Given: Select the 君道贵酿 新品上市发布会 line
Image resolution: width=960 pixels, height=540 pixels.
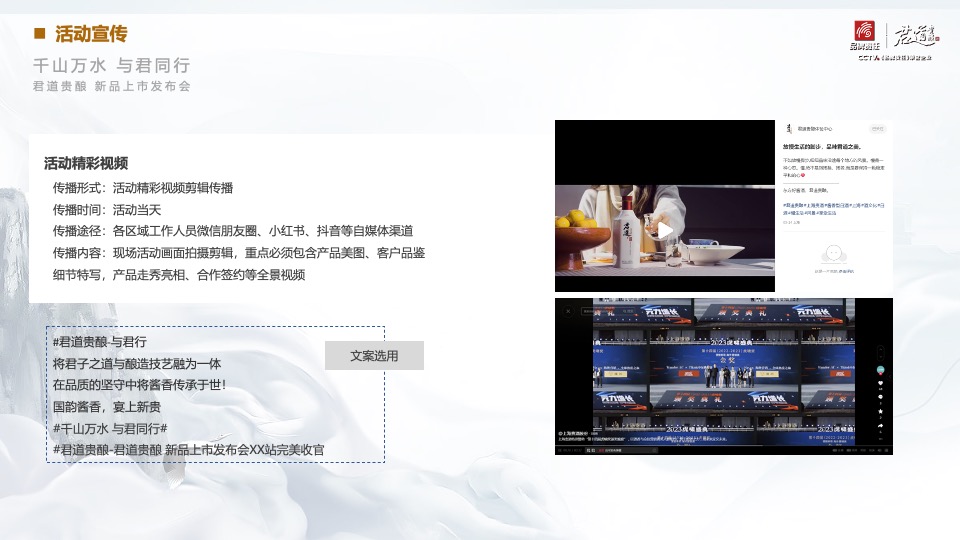Looking at the screenshot, I should [x=111, y=86].
